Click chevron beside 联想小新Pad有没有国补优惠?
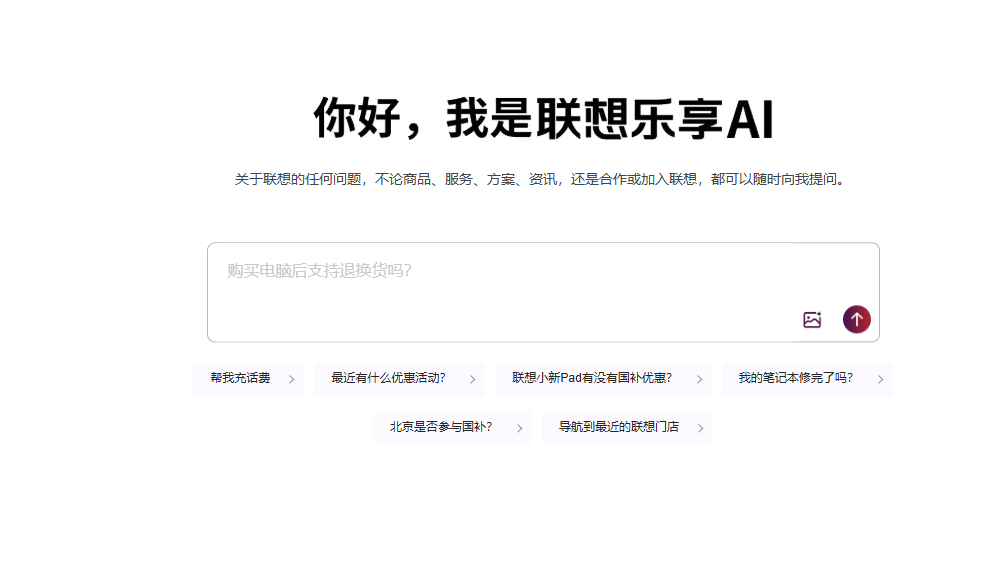This screenshot has height=568, width=985. pyautogui.click(x=699, y=380)
